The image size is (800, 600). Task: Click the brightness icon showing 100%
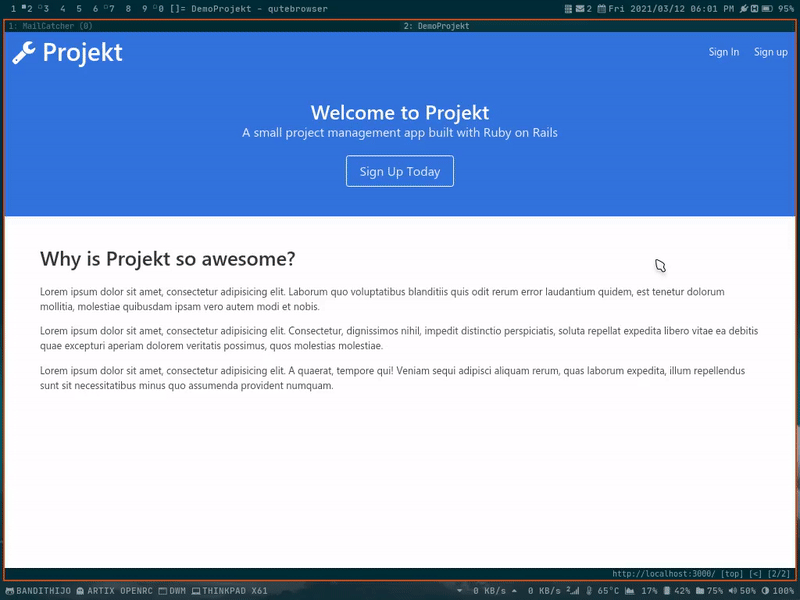coord(764,591)
